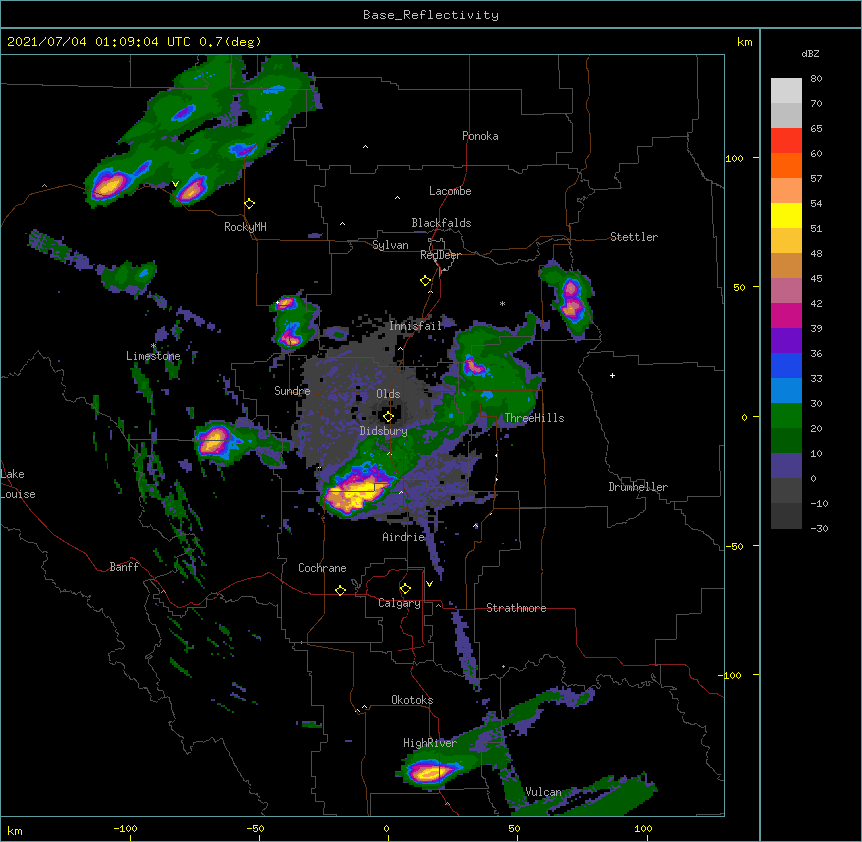This screenshot has height=842, width=862.
Task: Click the RedDeer city label
Action: [x=440, y=255]
